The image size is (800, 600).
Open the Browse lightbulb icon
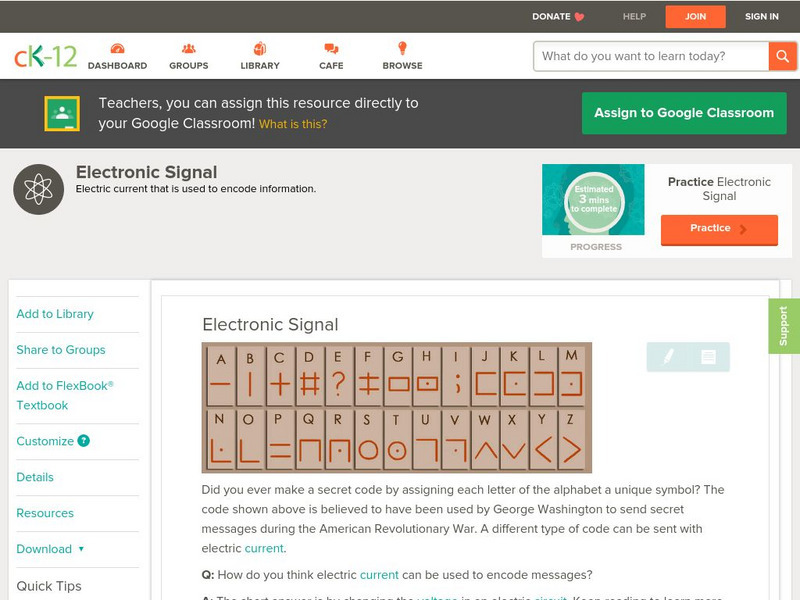point(402,49)
